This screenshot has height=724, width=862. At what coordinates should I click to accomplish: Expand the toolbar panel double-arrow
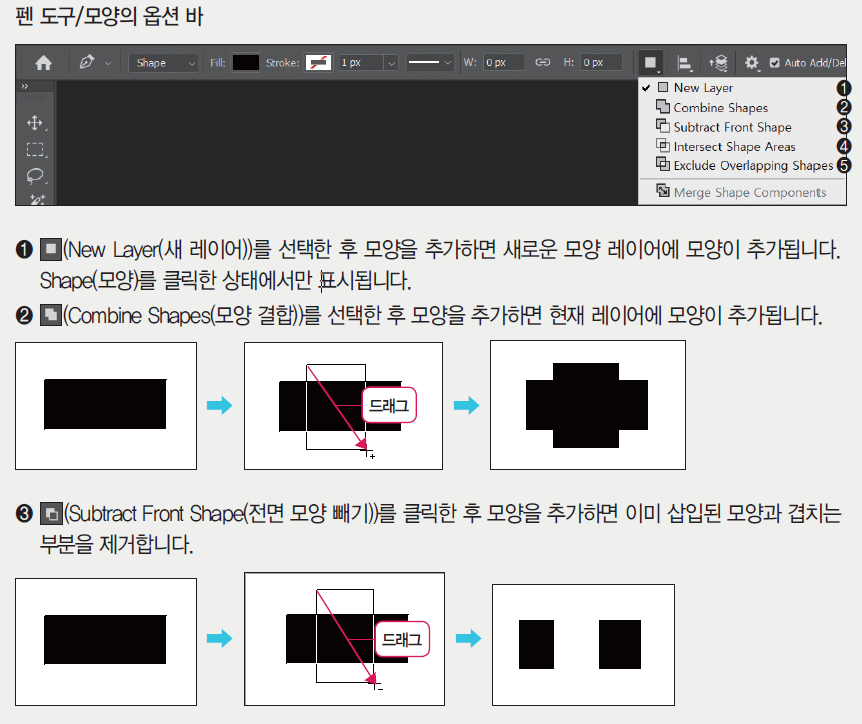click(25, 87)
